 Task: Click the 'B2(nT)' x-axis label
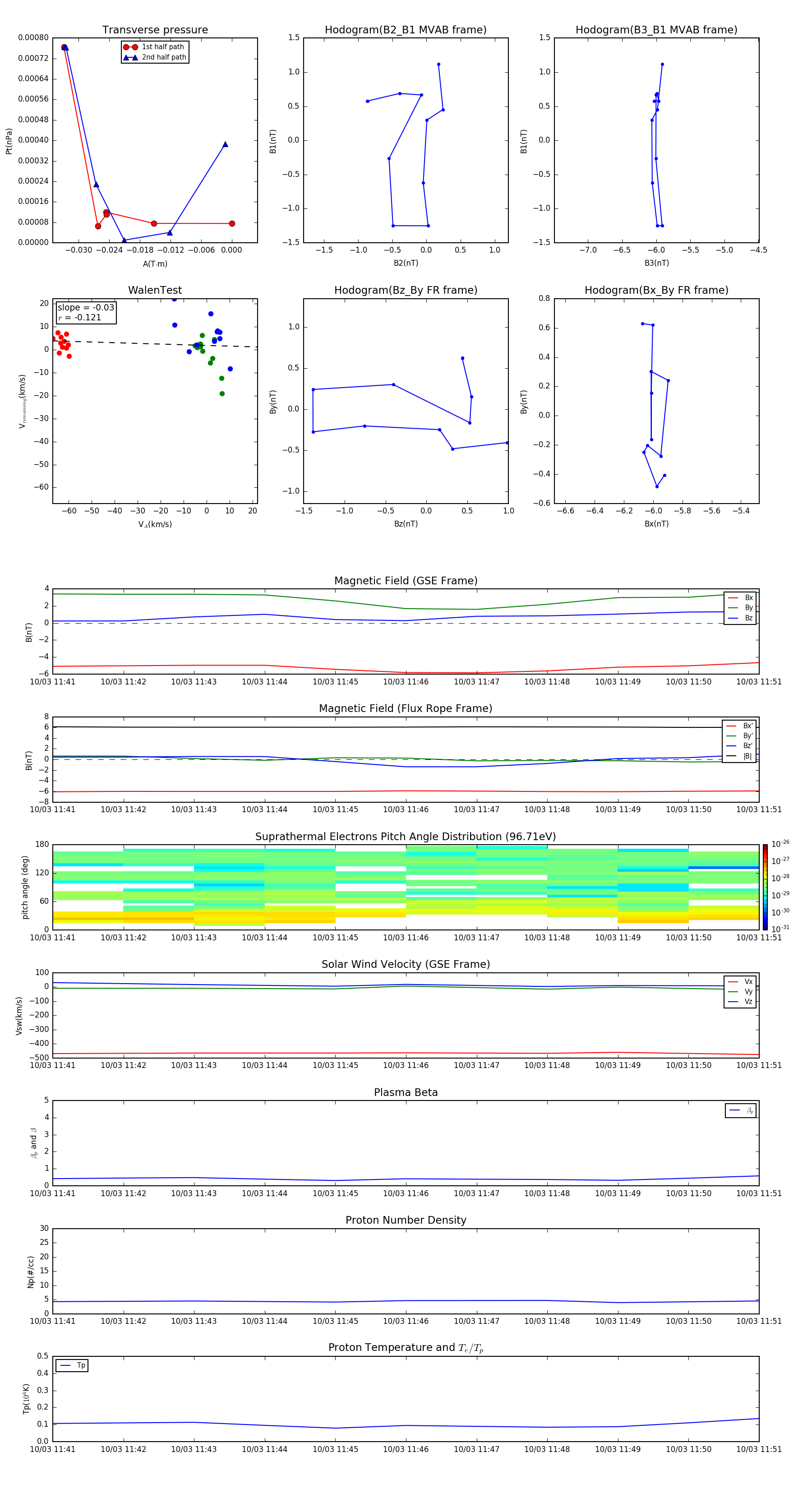[x=406, y=263]
